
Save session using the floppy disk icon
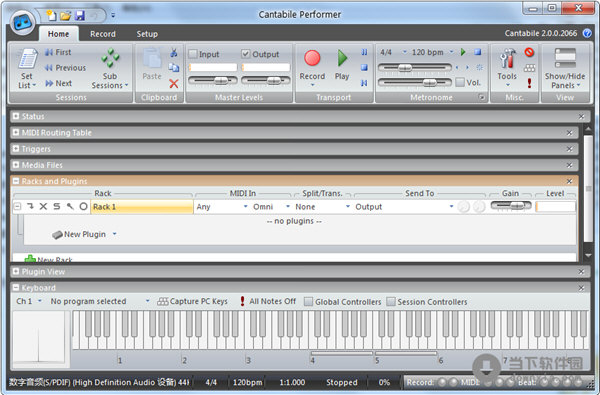(80, 15)
